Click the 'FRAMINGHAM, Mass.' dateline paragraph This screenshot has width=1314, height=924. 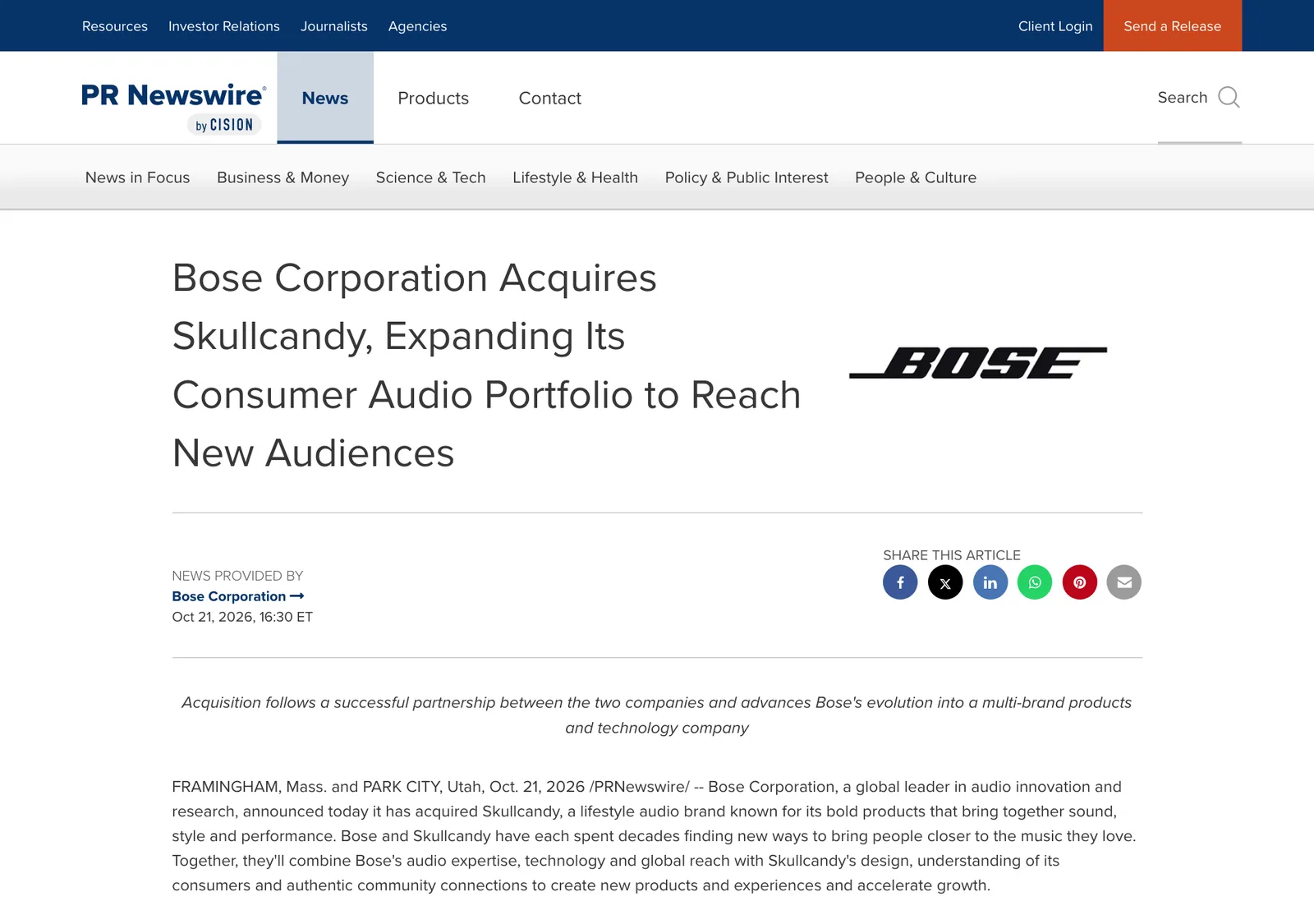tap(655, 836)
